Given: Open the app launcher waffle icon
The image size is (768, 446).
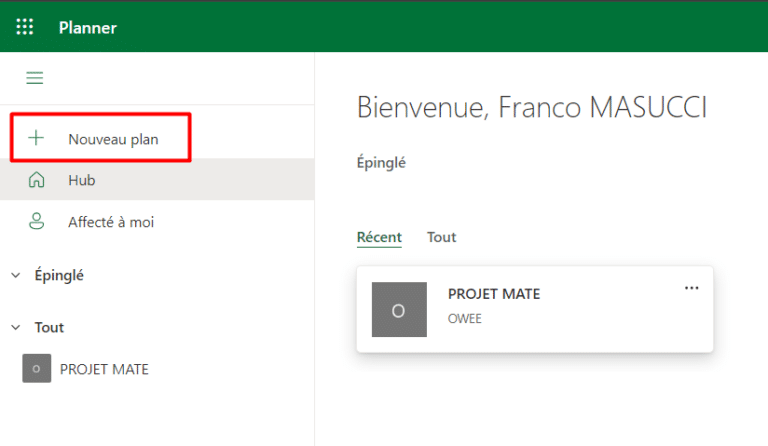Looking at the screenshot, I should (25, 27).
